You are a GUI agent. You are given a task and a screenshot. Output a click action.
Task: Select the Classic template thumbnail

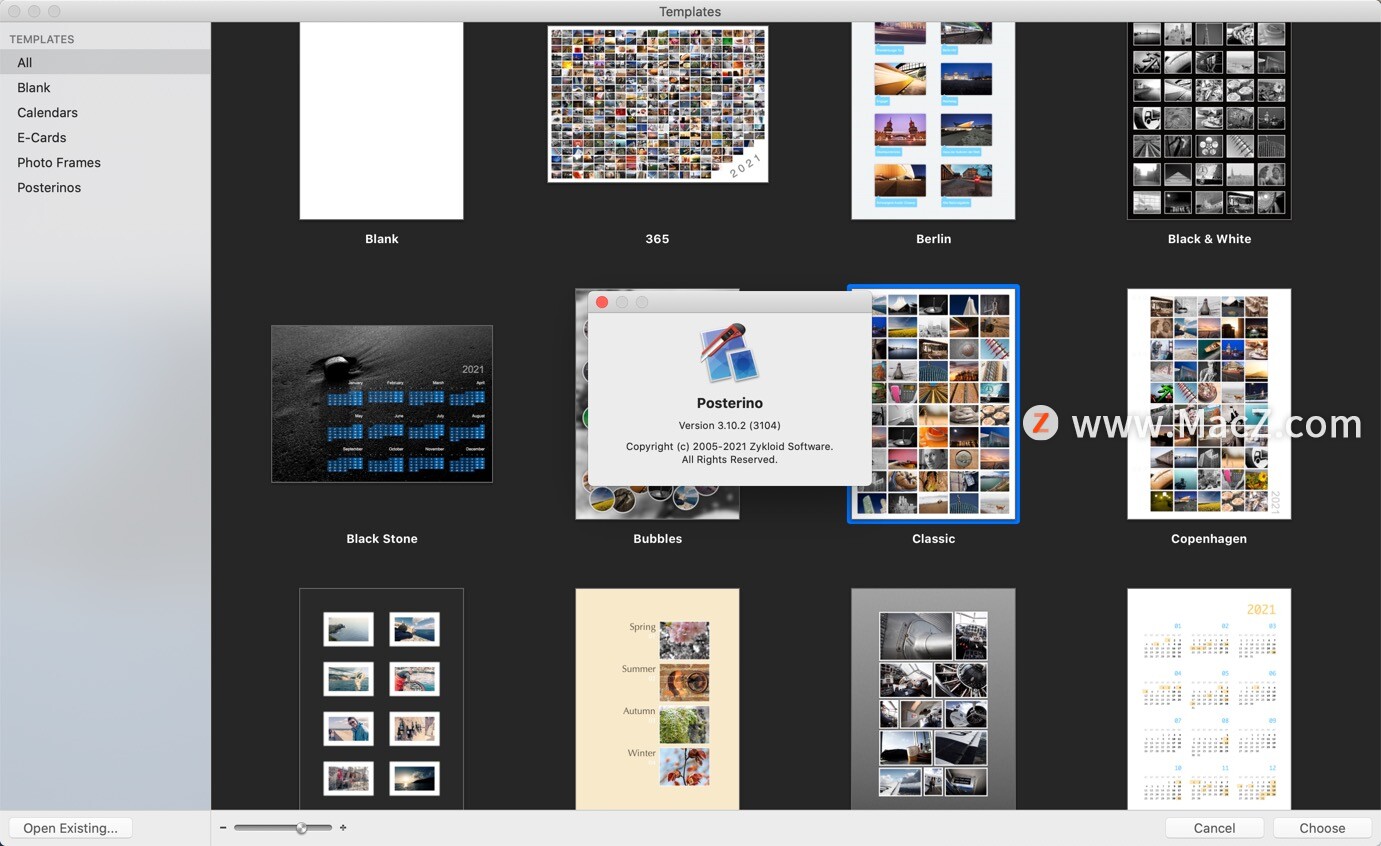point(933,404)
